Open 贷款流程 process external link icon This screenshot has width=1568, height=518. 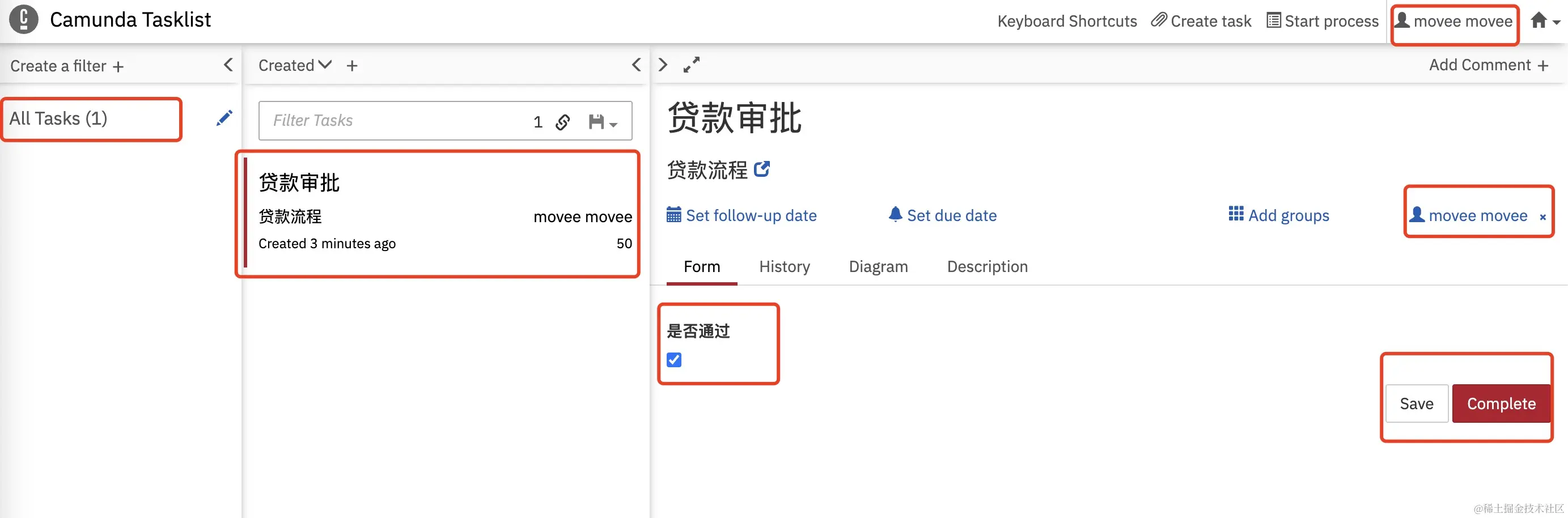click(761, 169)
